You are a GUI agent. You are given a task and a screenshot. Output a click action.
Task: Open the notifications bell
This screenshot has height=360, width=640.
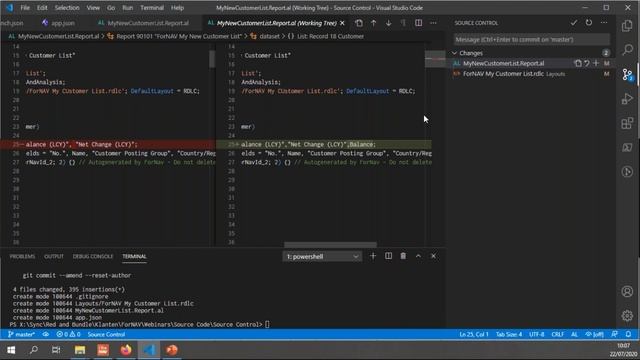click(628, 334)
